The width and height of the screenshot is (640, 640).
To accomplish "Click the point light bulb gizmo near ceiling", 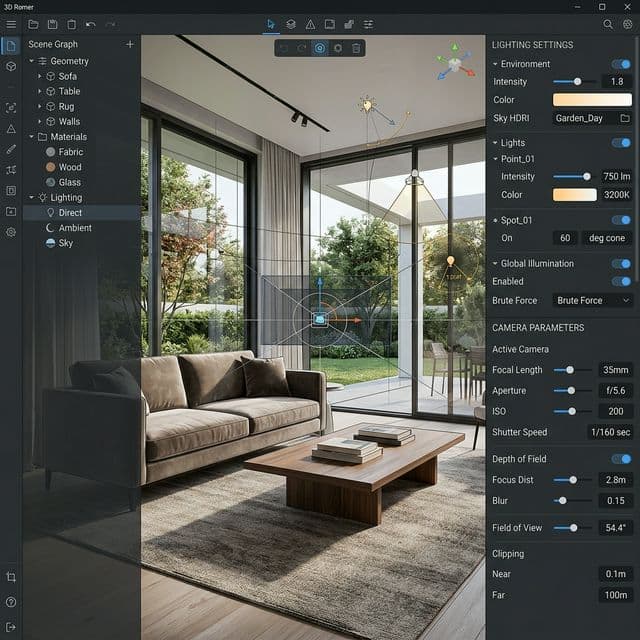I will click(x=367, y=105).
